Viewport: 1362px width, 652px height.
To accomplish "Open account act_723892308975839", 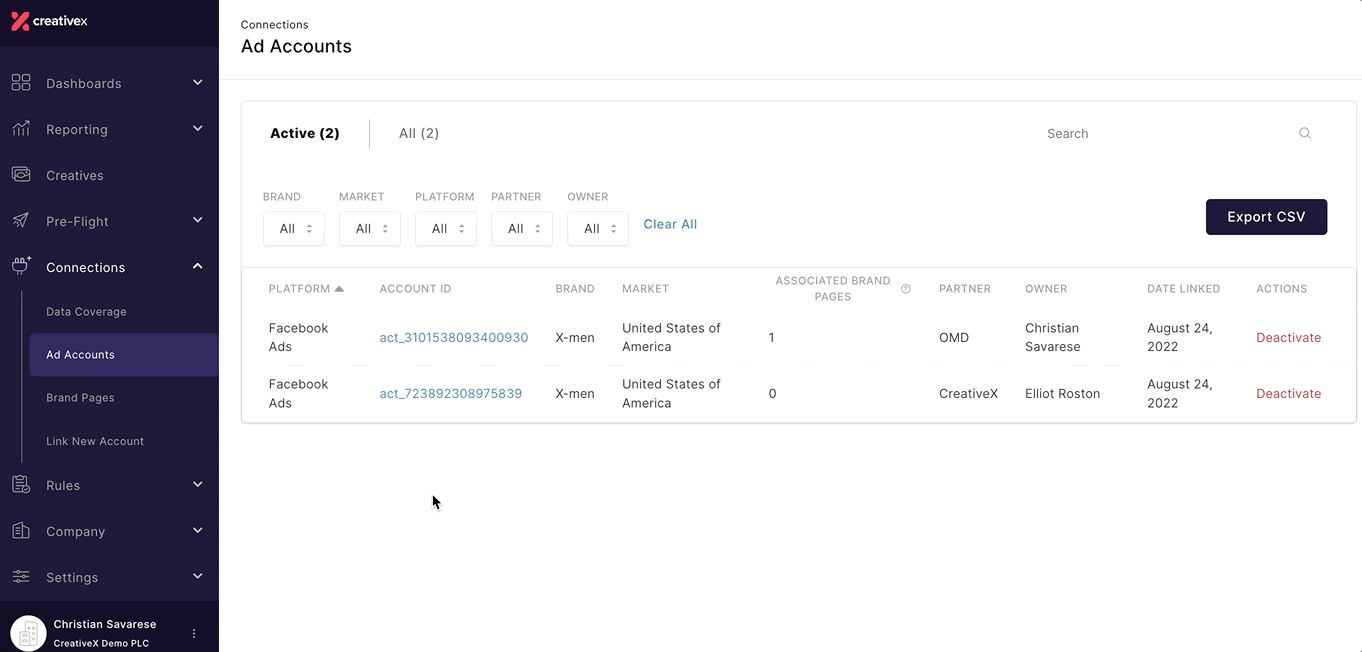I will point(451,394).
